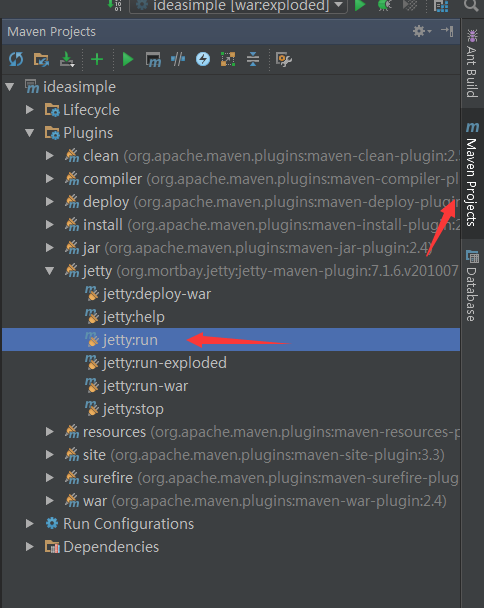Select the install plugin row
Image resolution: width=484 pixels, height=608 pixels.
231,225
